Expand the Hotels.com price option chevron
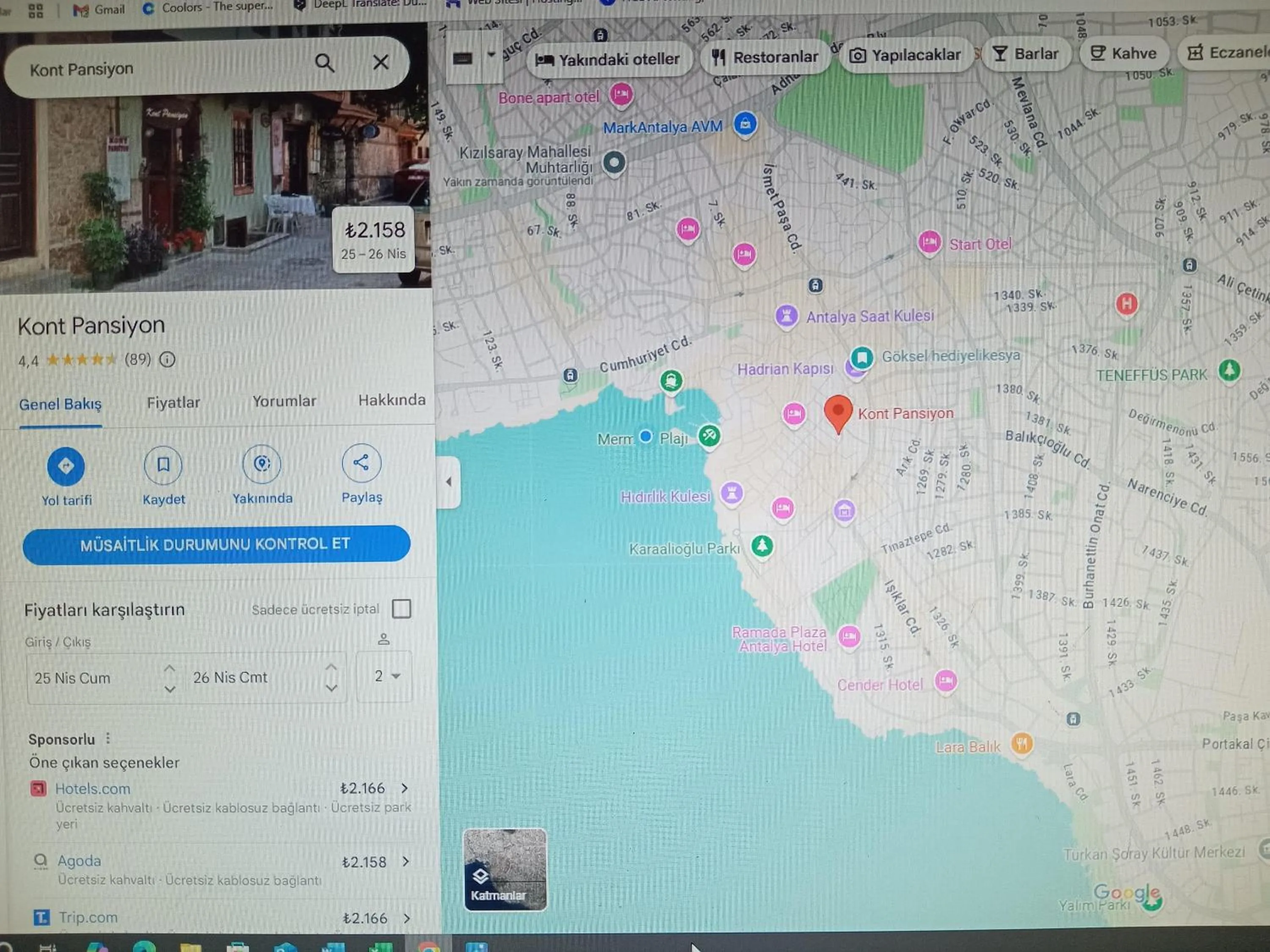 pos(405,788)
